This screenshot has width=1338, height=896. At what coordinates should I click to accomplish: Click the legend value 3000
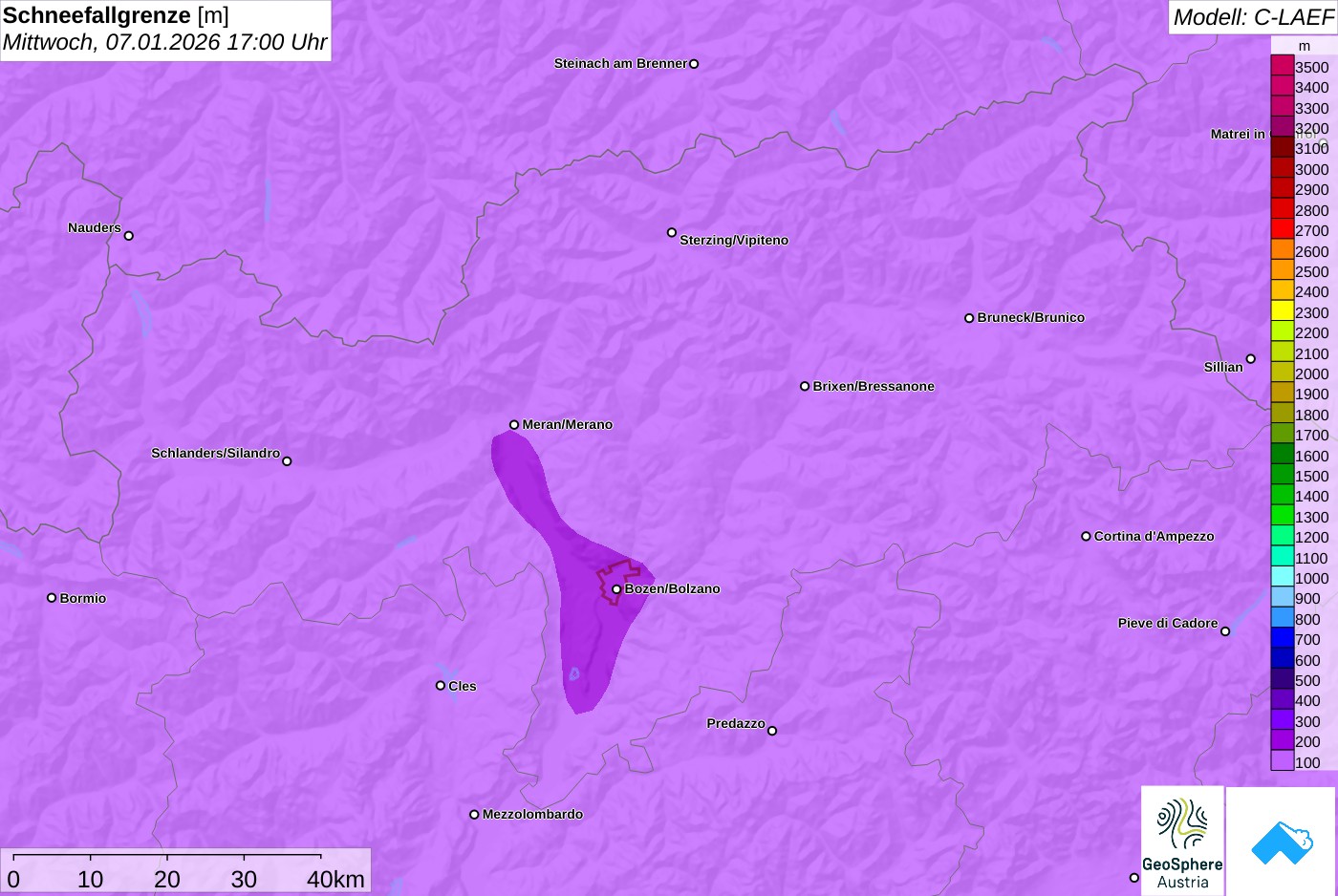pyautogui.click(x=1312, y=170)
